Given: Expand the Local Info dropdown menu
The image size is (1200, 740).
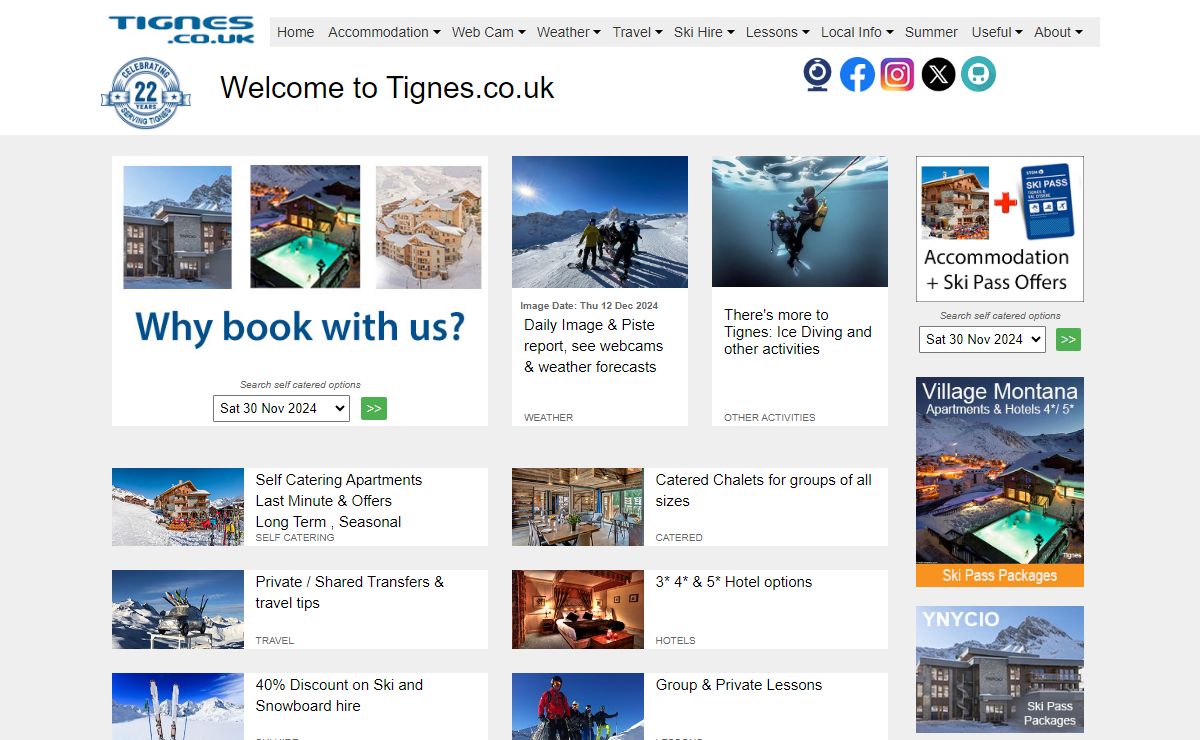Looking at the screenshot, I should [x=857, y=32].
